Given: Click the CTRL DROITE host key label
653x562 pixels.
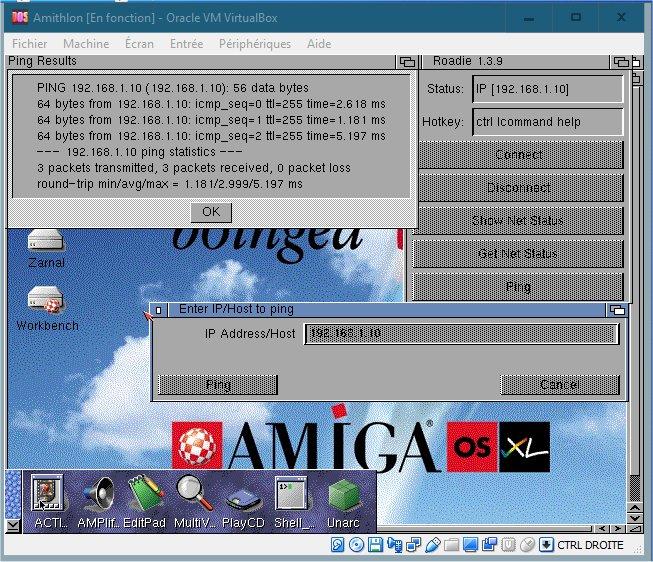Looking at the screenshot, I should [590, 545].
